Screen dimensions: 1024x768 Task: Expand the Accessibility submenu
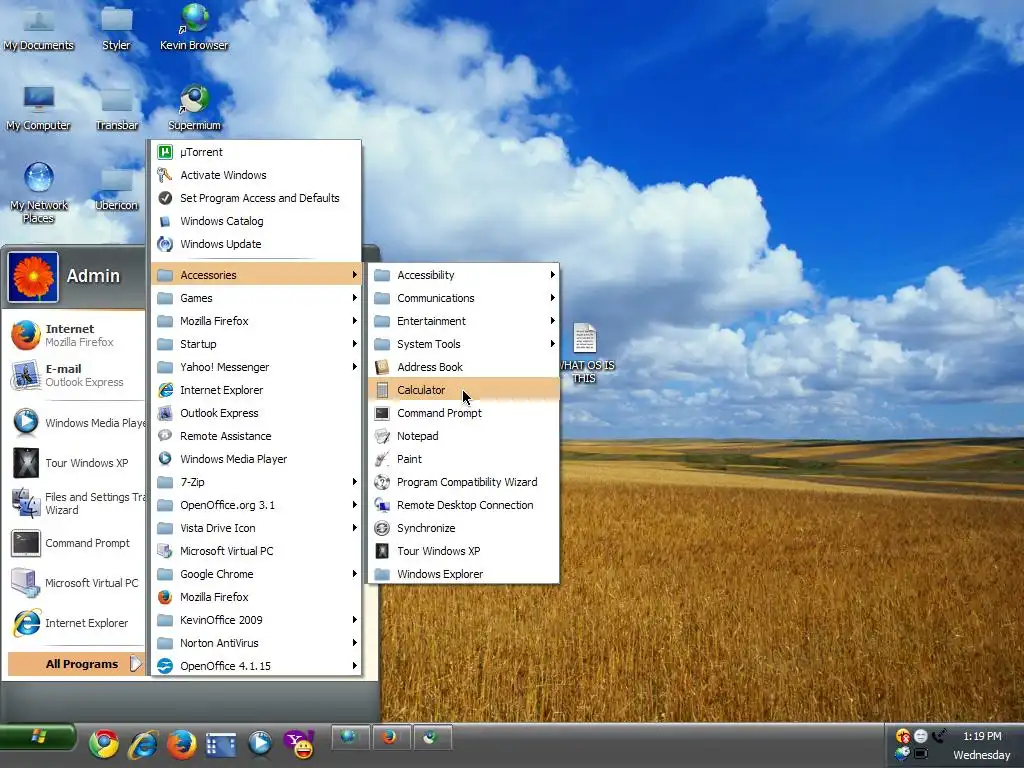click(464, 275)
